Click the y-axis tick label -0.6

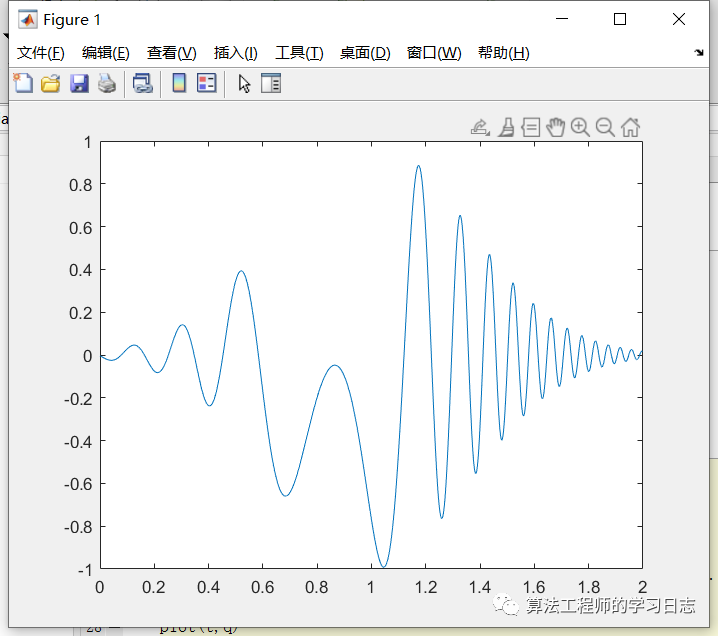pyautogui.click(x=78, y=484)
